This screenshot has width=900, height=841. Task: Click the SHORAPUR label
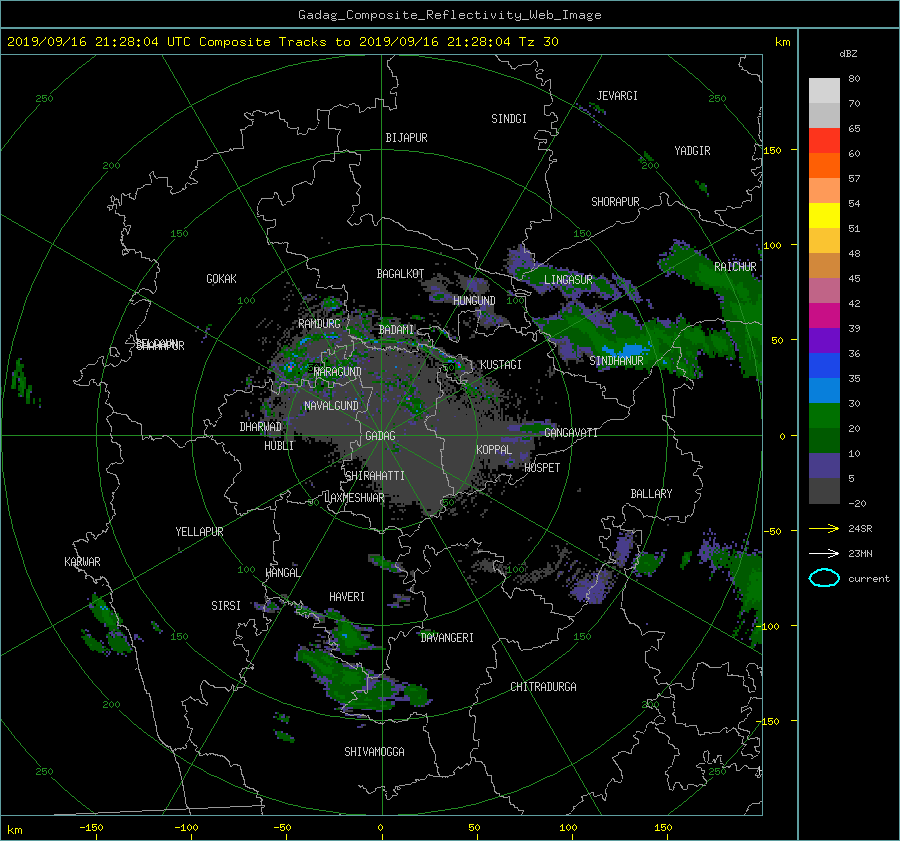pos(615,202)
